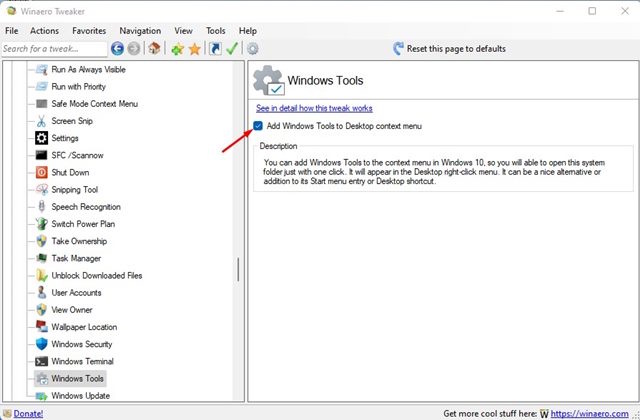This screenshot has width=640, height=420.
Task: Click the Search for a tweak field
Action: tap(54, 49)
